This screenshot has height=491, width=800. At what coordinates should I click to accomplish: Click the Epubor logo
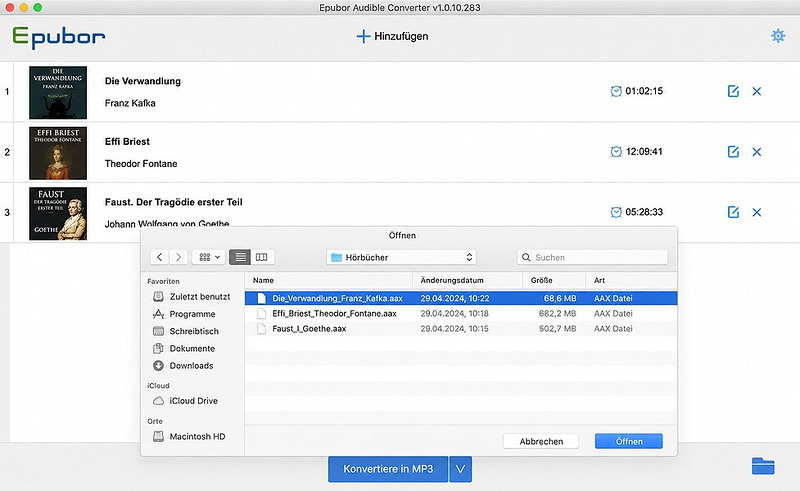point(59,37)
